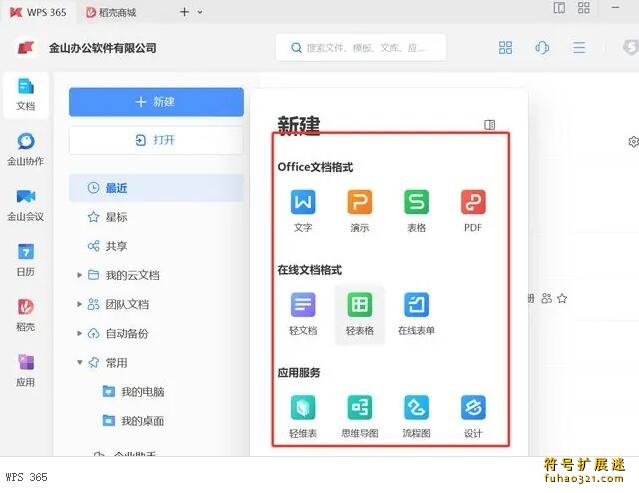Click the 金山办公 company logo
Viewport: 639px width, 493px height.
pyautogui.click(x=26, y=48)
